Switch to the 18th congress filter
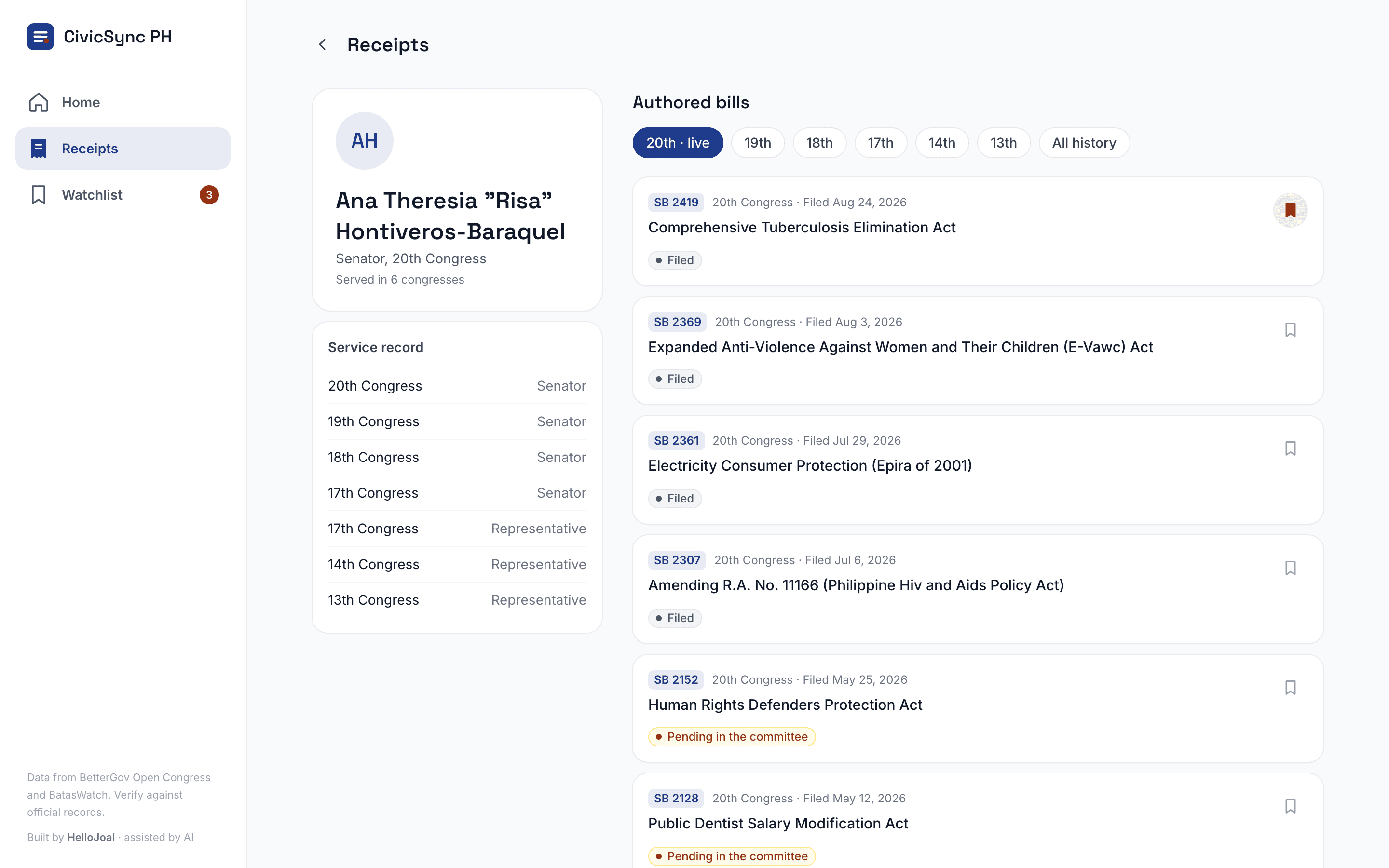The image size is (1389, 868). (x=819, y=143)
